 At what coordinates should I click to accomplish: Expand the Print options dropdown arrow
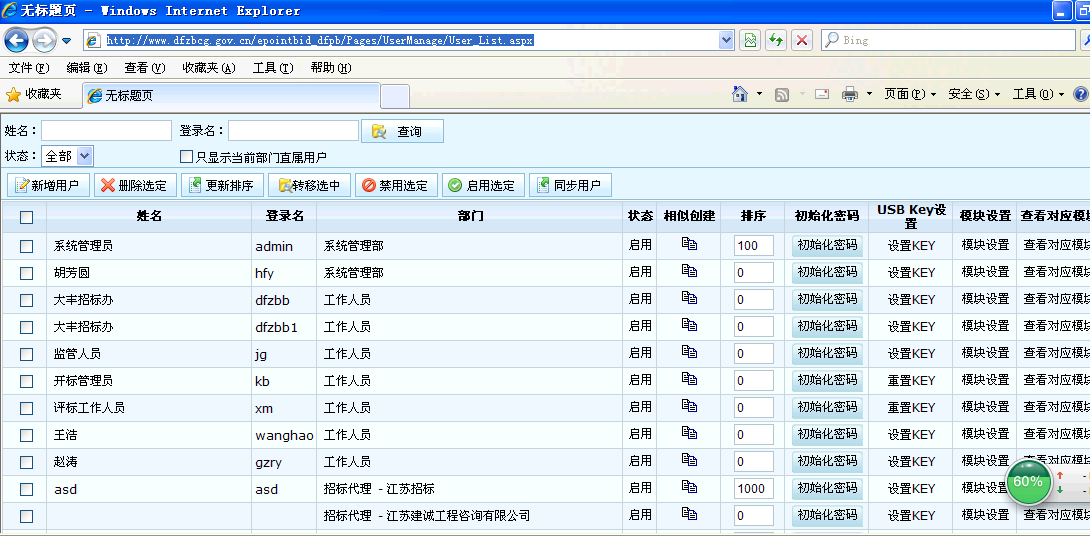click(x=869, y=94)
